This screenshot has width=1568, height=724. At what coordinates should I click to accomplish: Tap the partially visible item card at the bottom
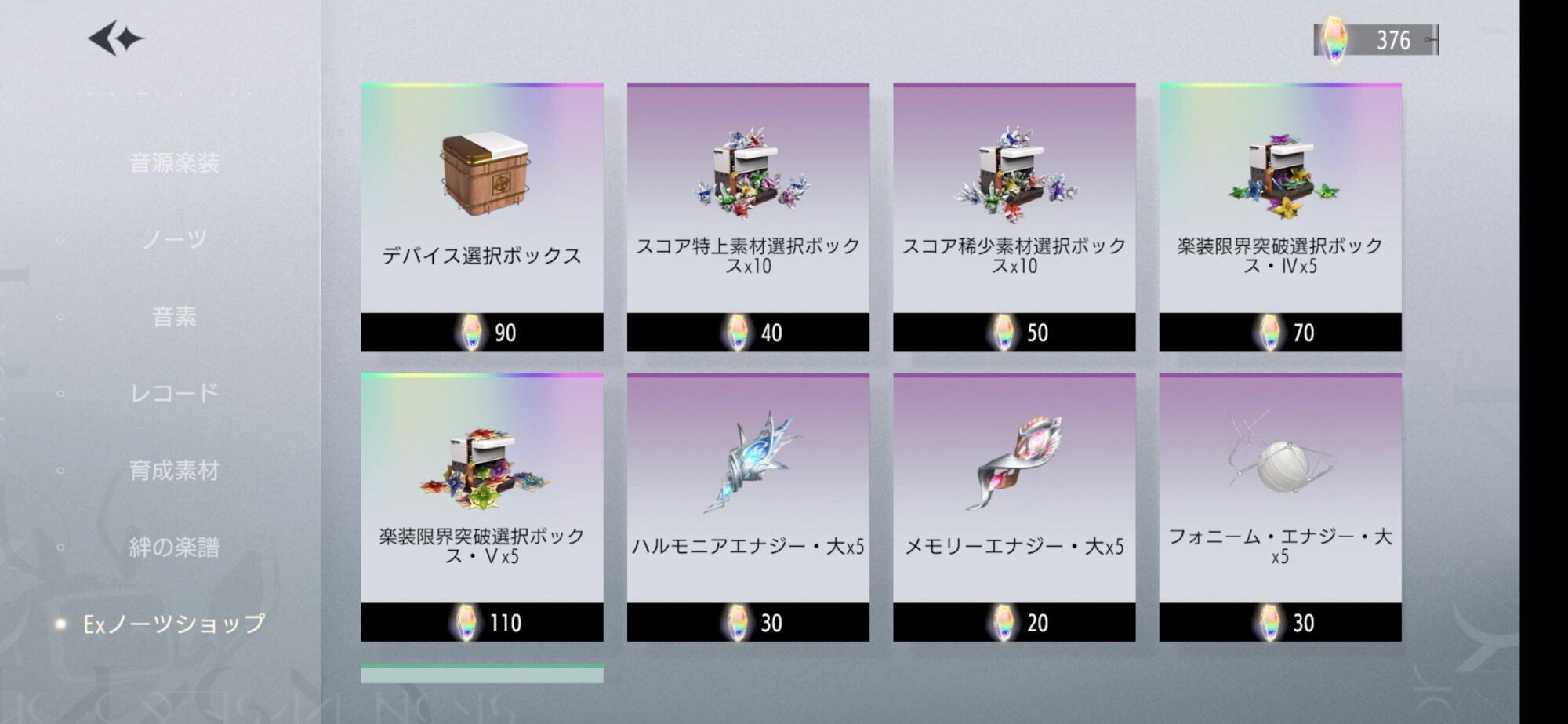click(x=482, y=674)
